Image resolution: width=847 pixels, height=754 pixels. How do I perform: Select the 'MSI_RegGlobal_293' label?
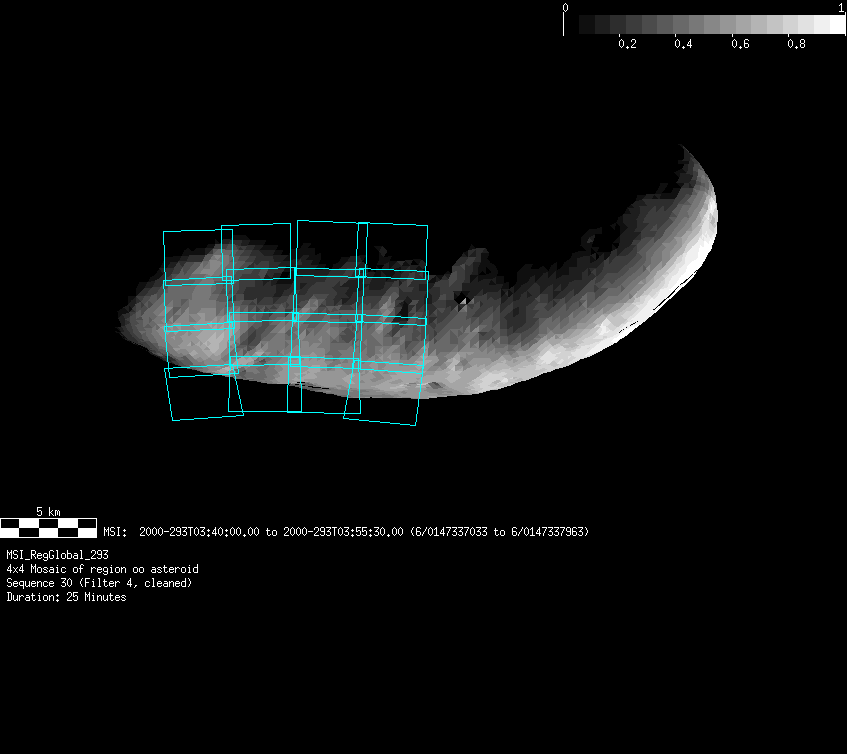pos(57,555)
